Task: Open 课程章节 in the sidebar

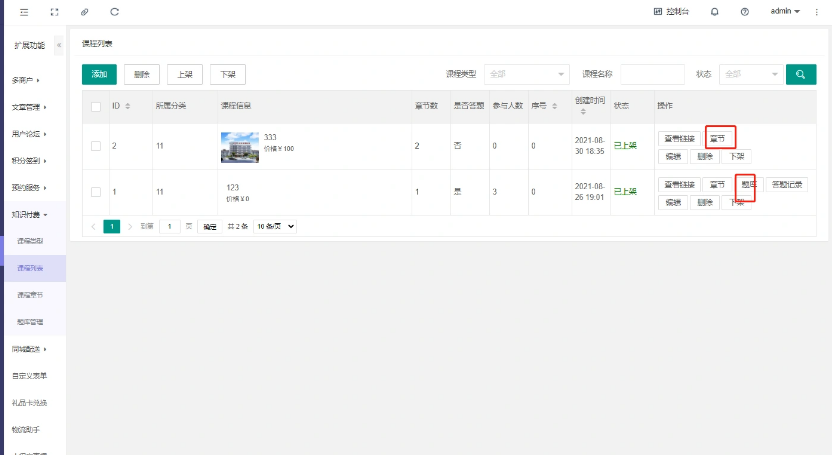Action: [x=31, y=295]
